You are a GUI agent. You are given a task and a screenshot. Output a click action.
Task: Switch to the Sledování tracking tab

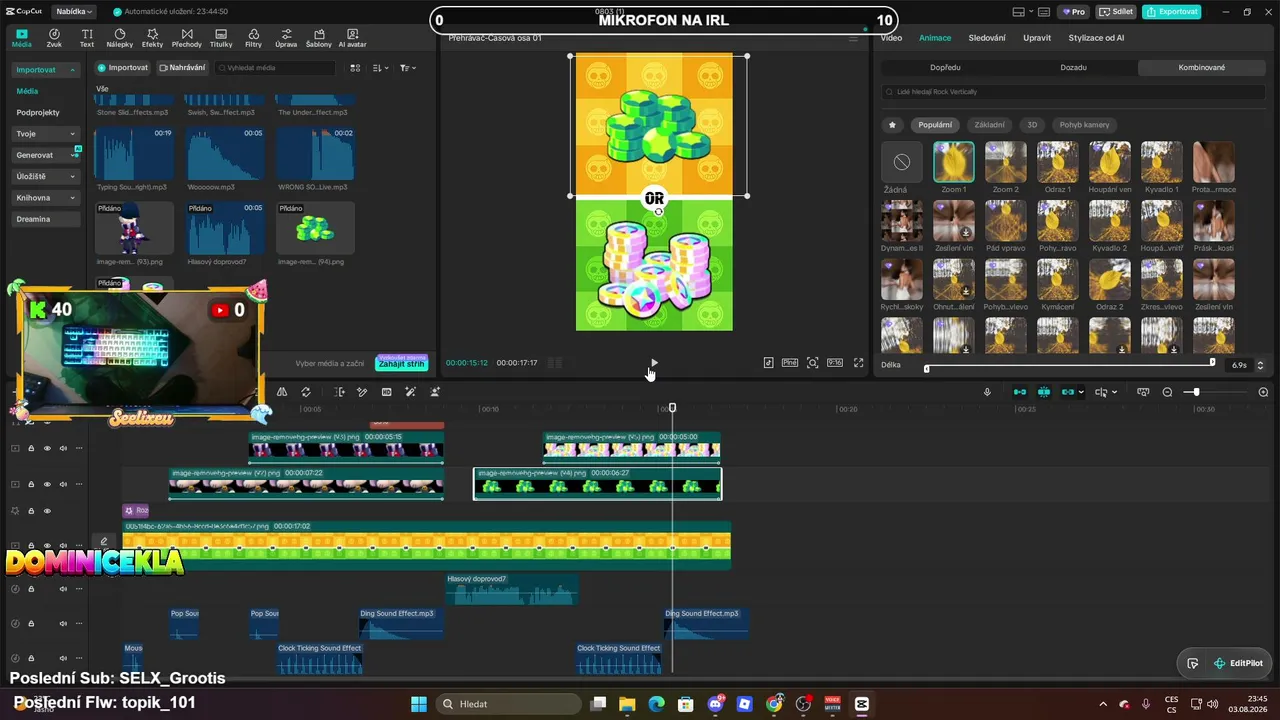[987, 38]
